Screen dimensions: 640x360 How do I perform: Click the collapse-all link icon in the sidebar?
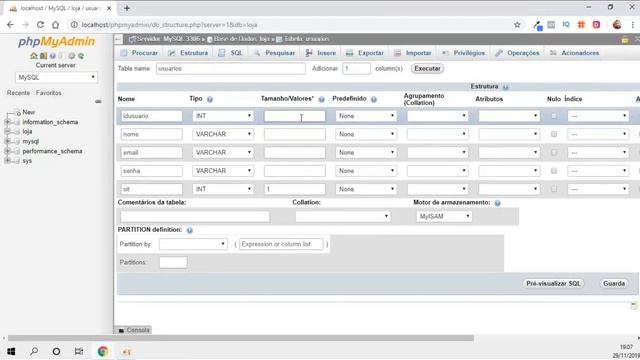coord(98,101)
